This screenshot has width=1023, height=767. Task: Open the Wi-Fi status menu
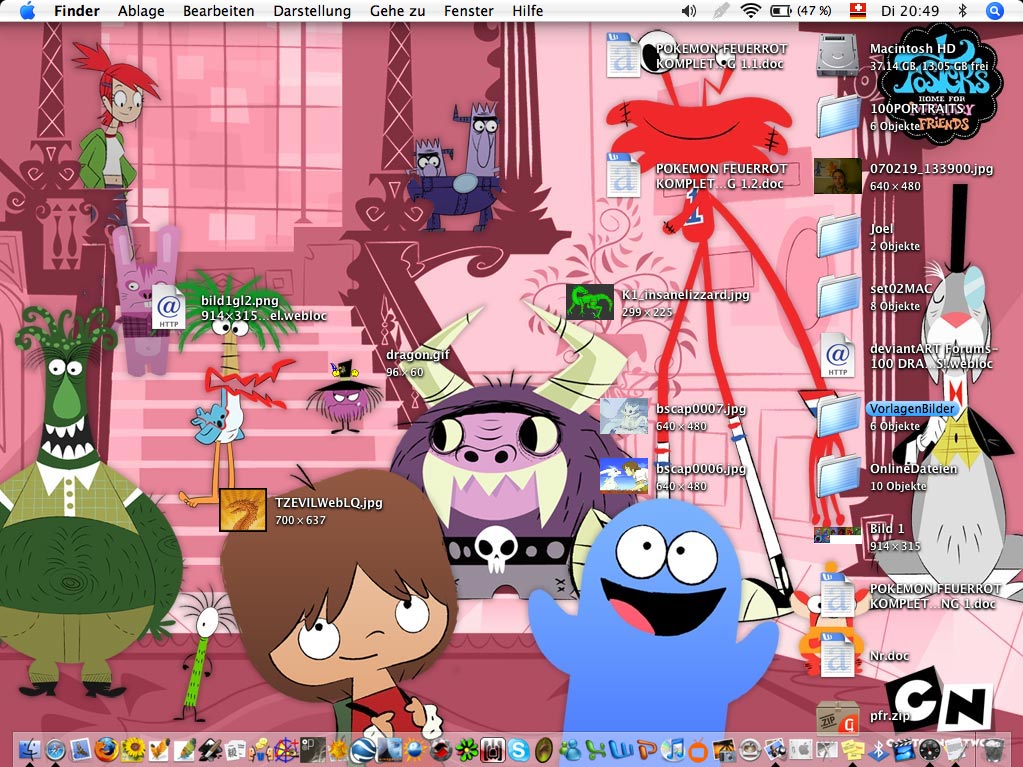750,11
